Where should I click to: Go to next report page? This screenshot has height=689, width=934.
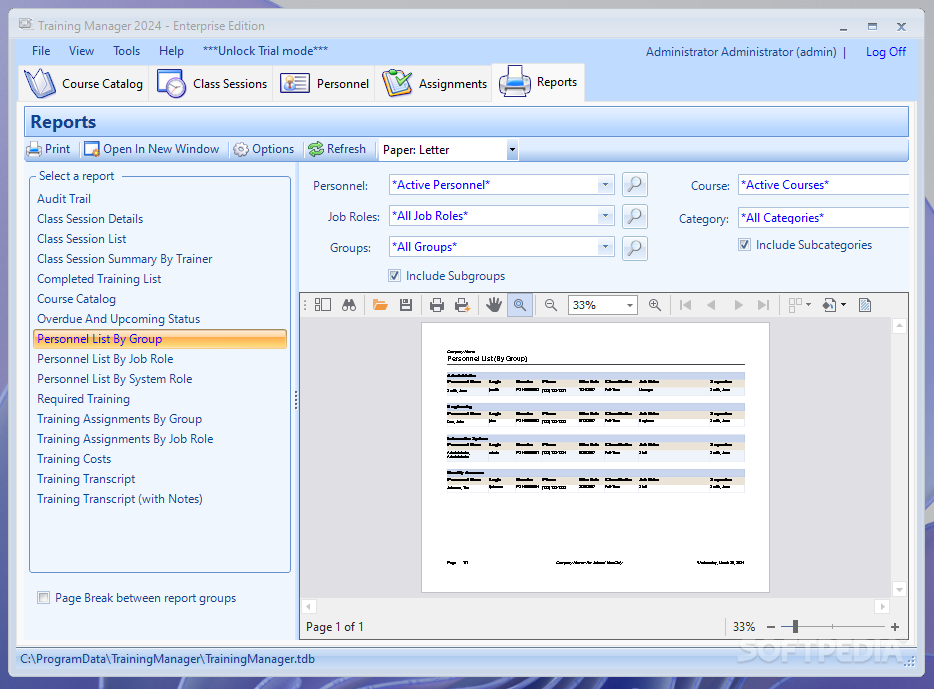tap(739, 305)
